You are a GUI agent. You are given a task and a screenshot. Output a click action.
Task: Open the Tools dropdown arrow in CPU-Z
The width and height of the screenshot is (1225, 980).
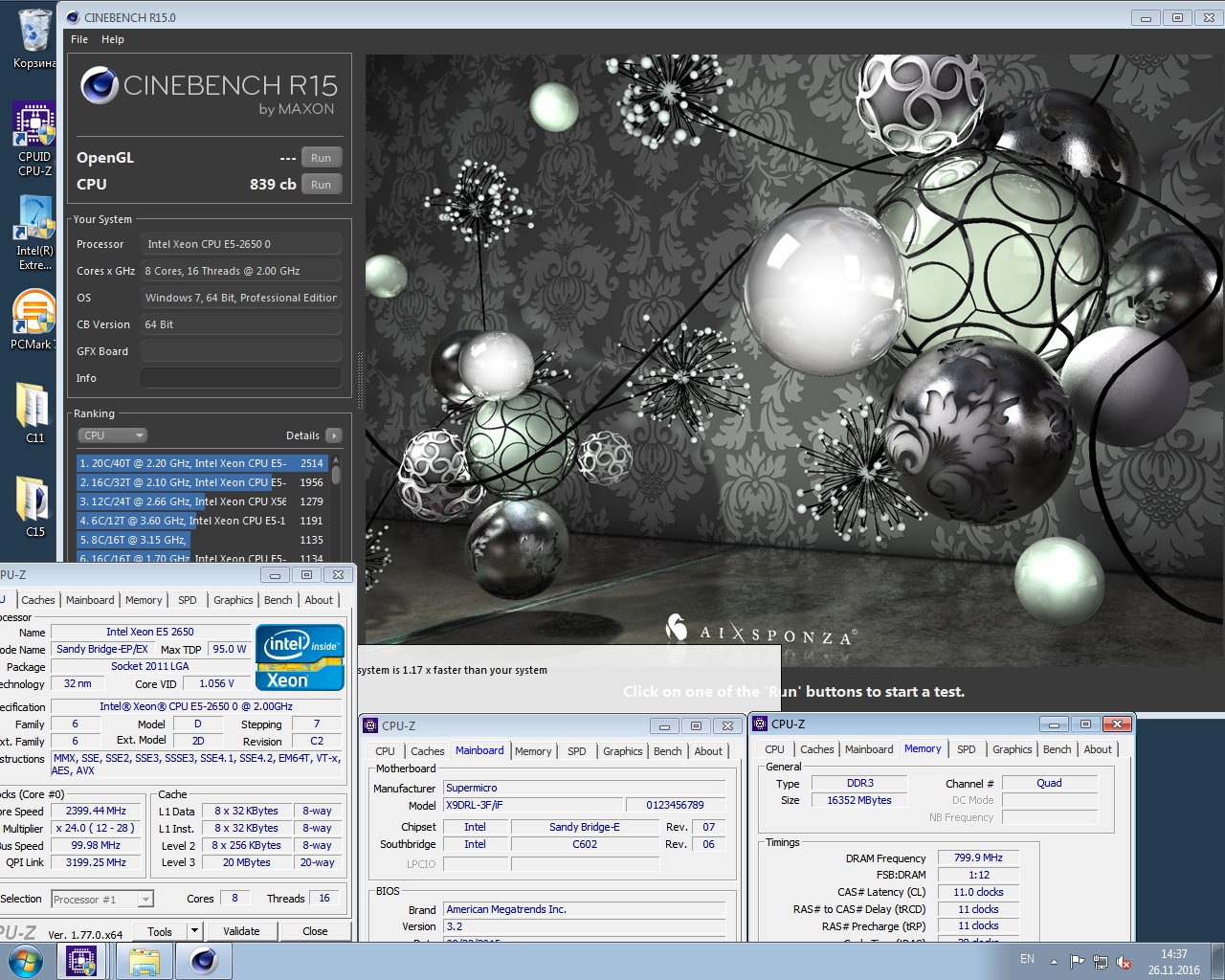194,931
